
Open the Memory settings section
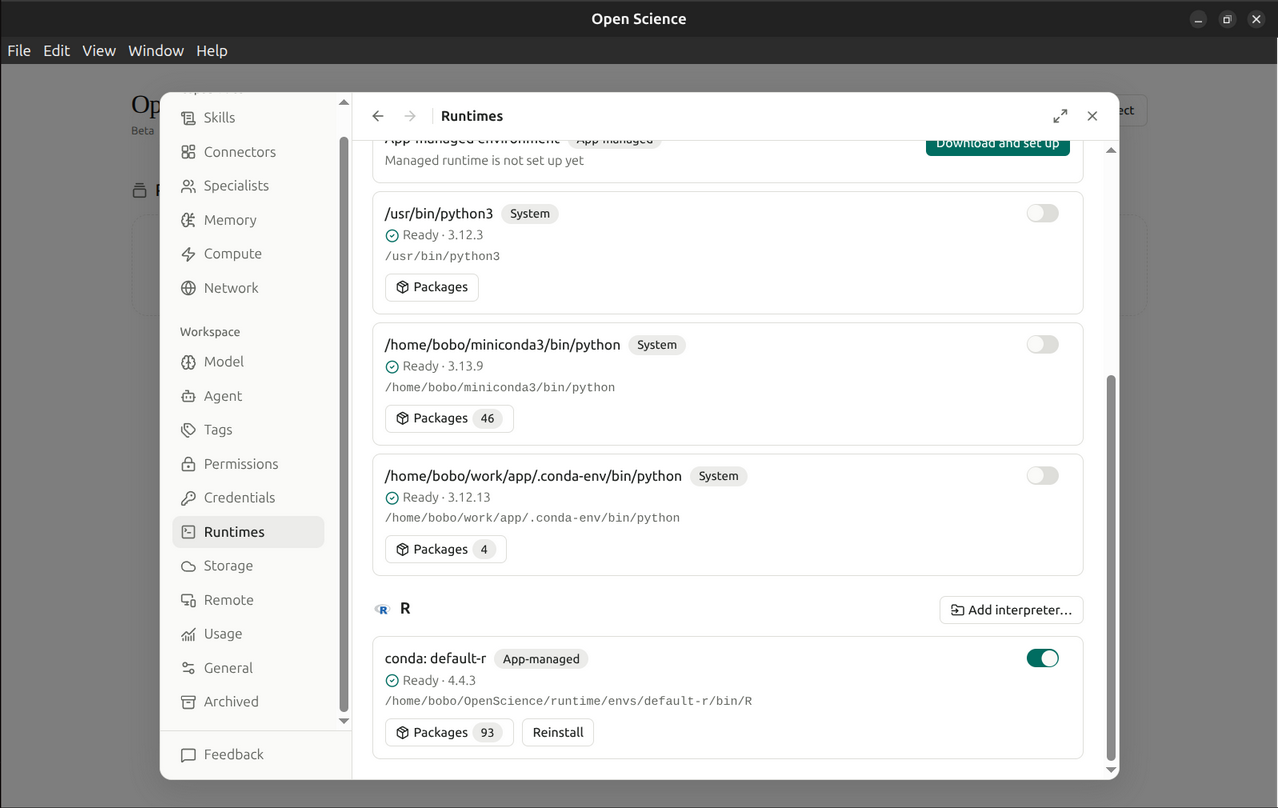248,220
